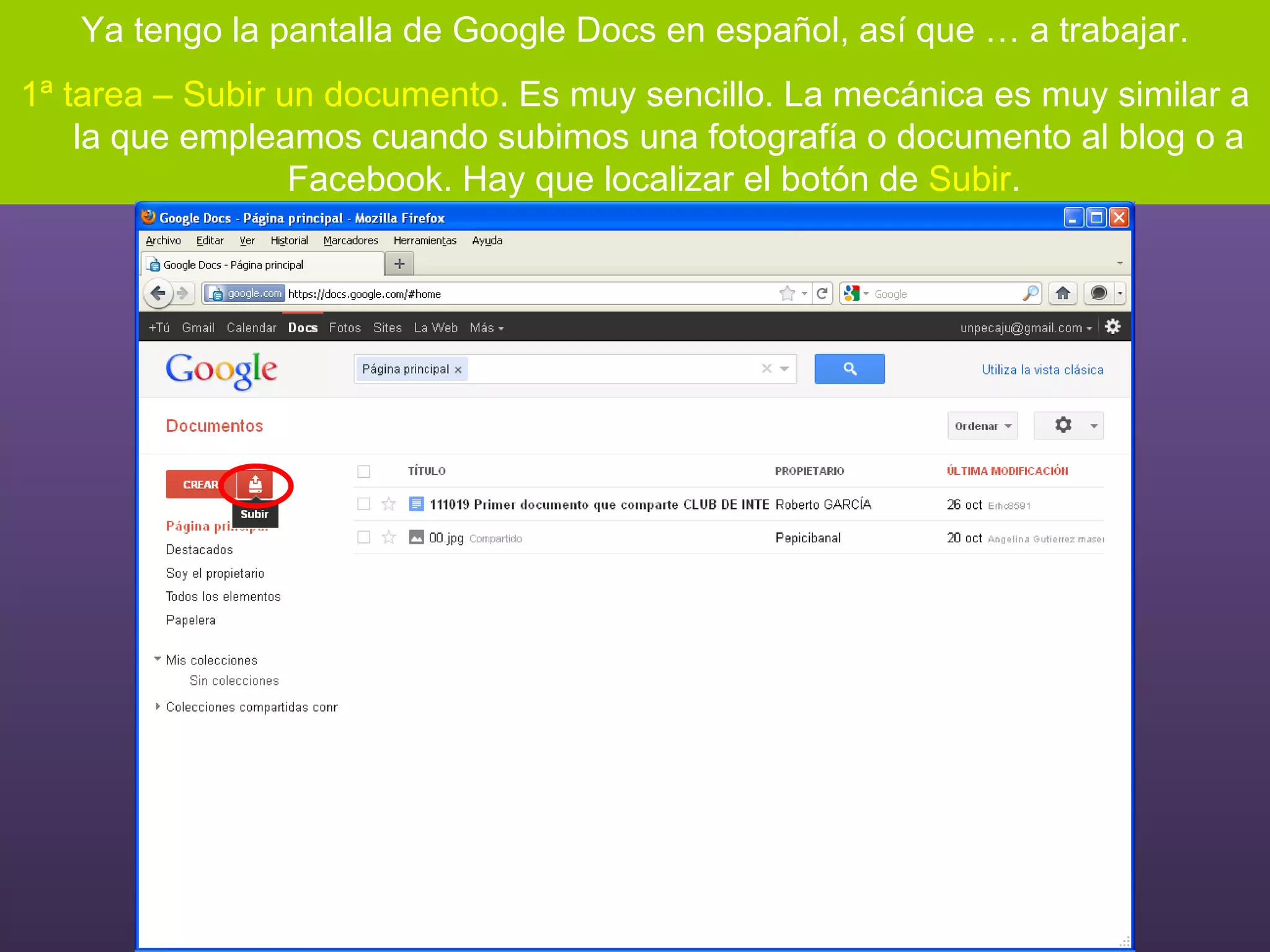Image resolution: width=1270 pixels, height=952 pixels.
Task: Open the 111019 Primer documento file
Action: tap(599, 505)
